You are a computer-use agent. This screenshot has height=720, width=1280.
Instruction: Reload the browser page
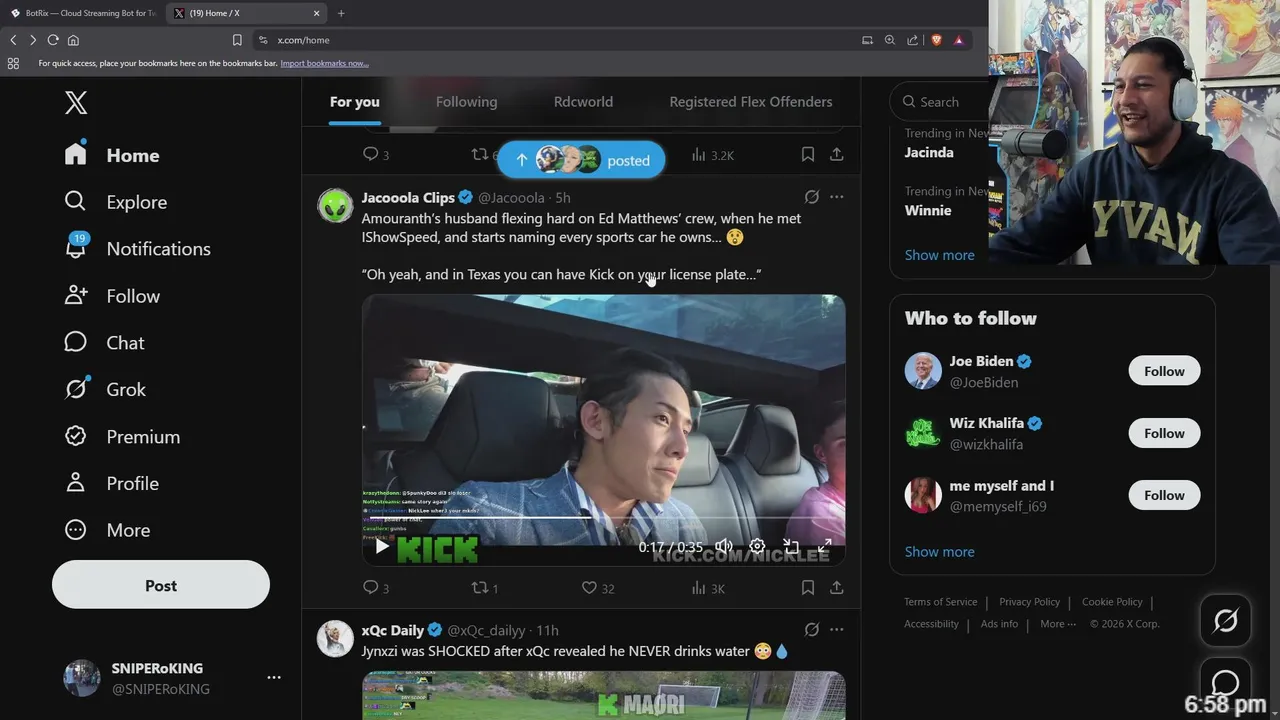tap(53, 40)
